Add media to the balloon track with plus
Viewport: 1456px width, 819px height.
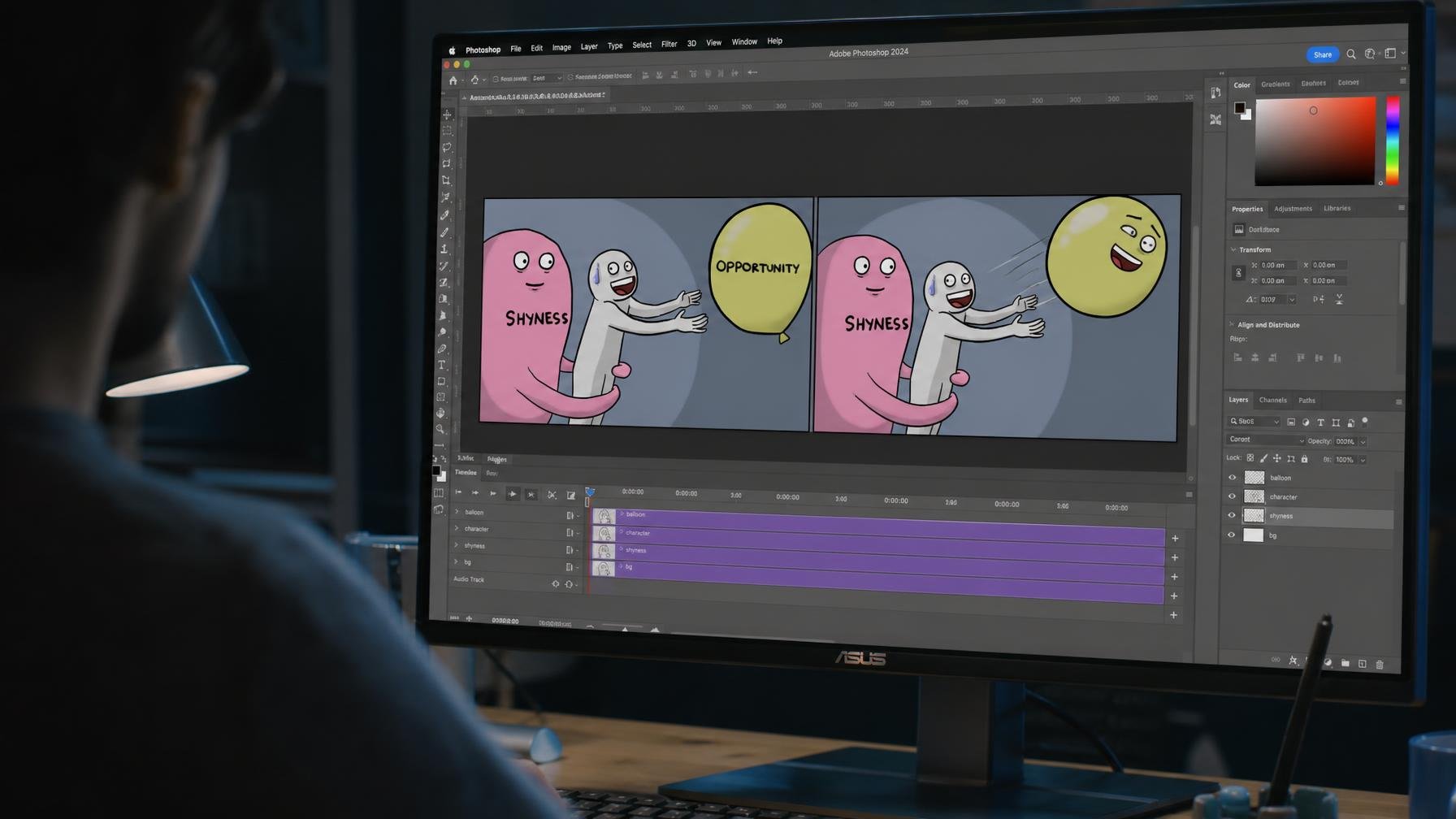1175,538
